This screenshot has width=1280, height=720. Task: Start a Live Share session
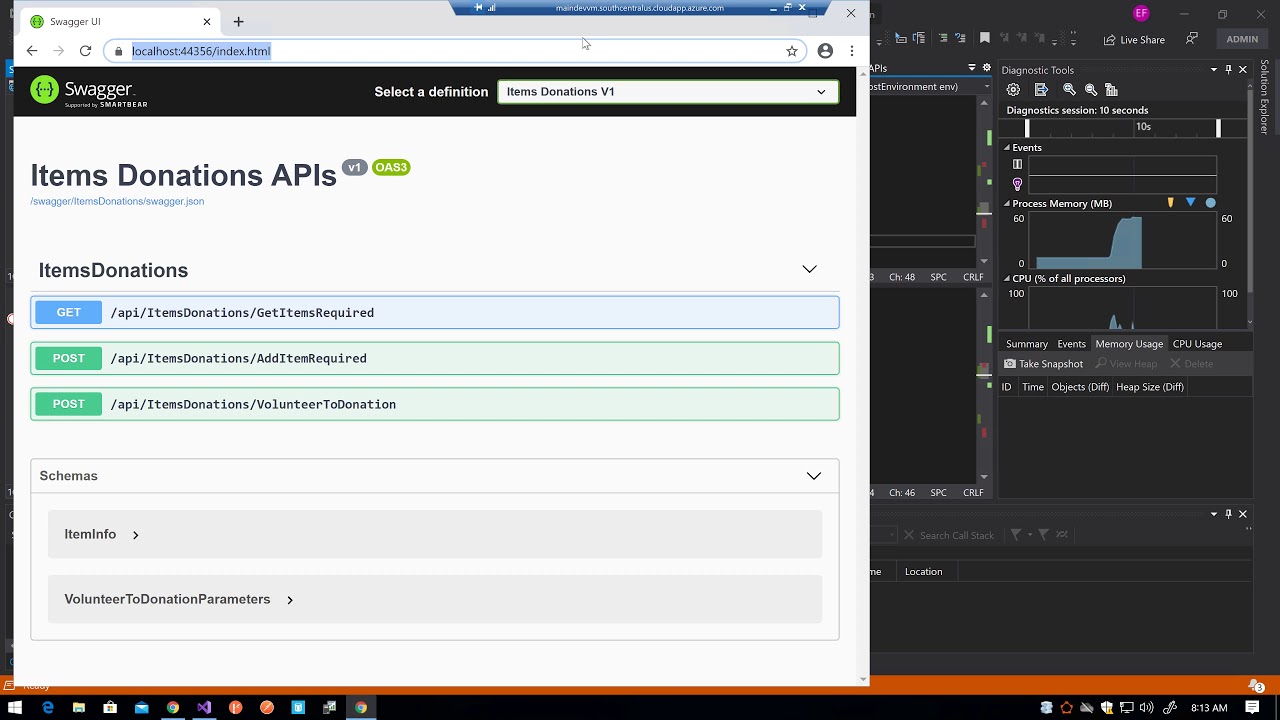tap(1134, 39)
